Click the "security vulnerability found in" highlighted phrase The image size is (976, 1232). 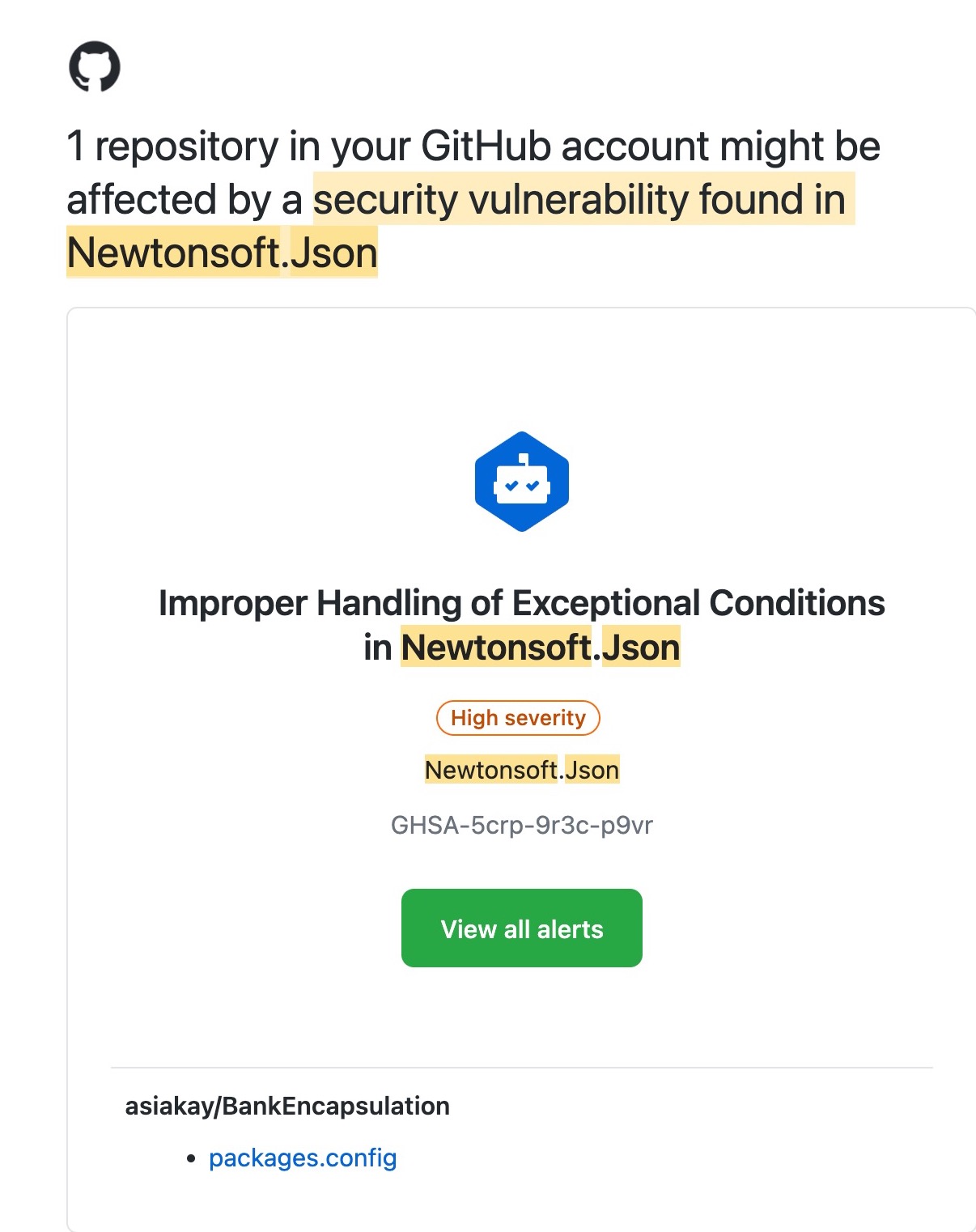pyautogui.click(x=579, y=199)
